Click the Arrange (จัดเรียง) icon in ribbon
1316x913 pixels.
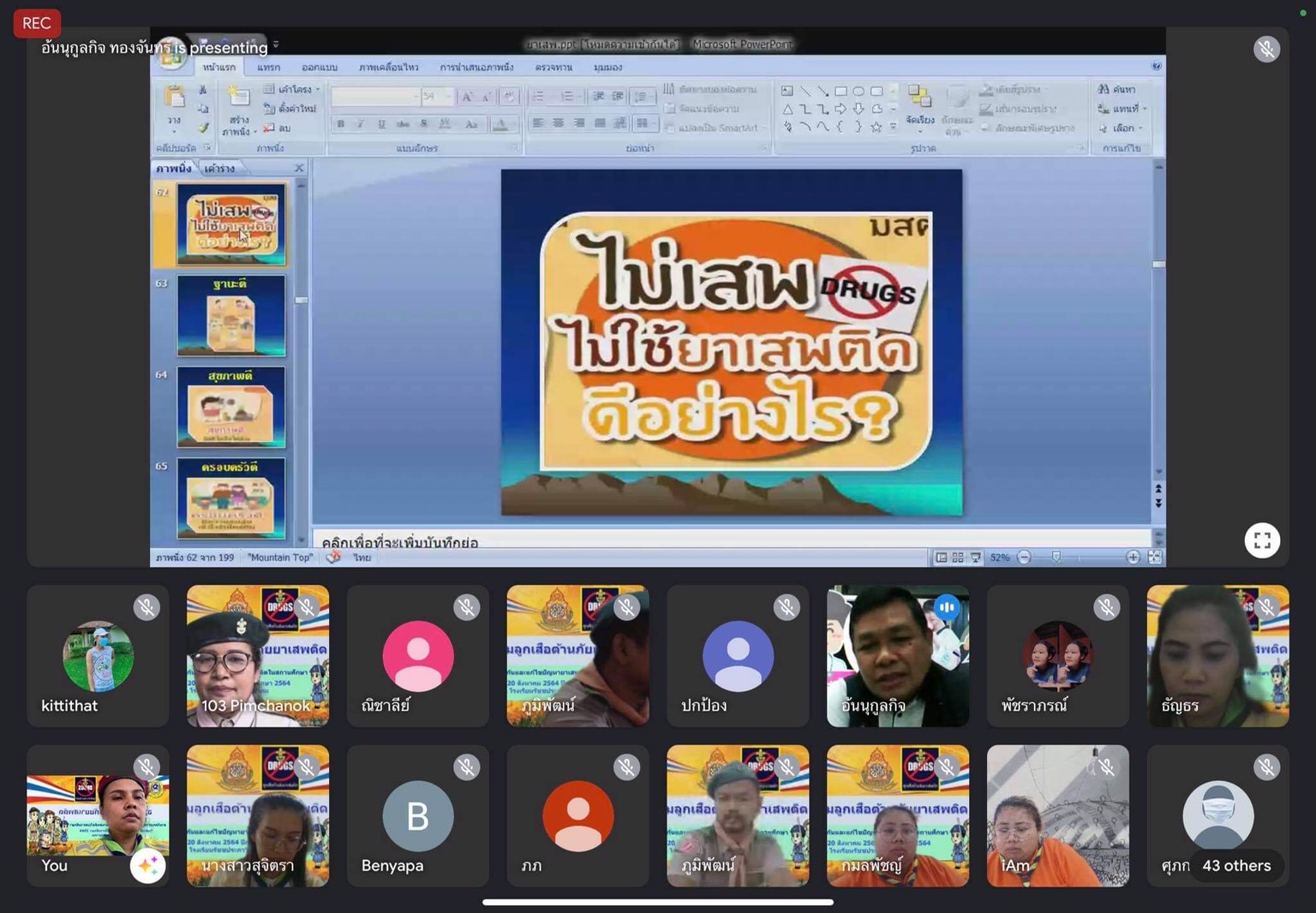coord(919,98)
